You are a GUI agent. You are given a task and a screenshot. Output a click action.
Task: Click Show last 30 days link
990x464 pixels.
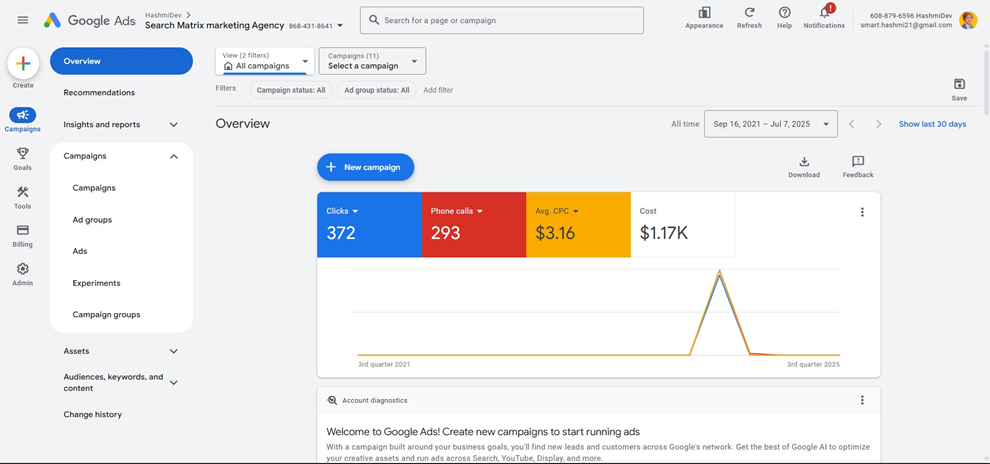click(x=933, y=124)
